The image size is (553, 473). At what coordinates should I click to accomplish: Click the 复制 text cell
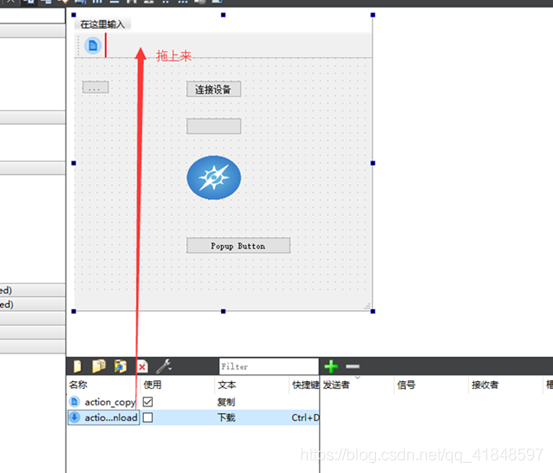[226, 402]
